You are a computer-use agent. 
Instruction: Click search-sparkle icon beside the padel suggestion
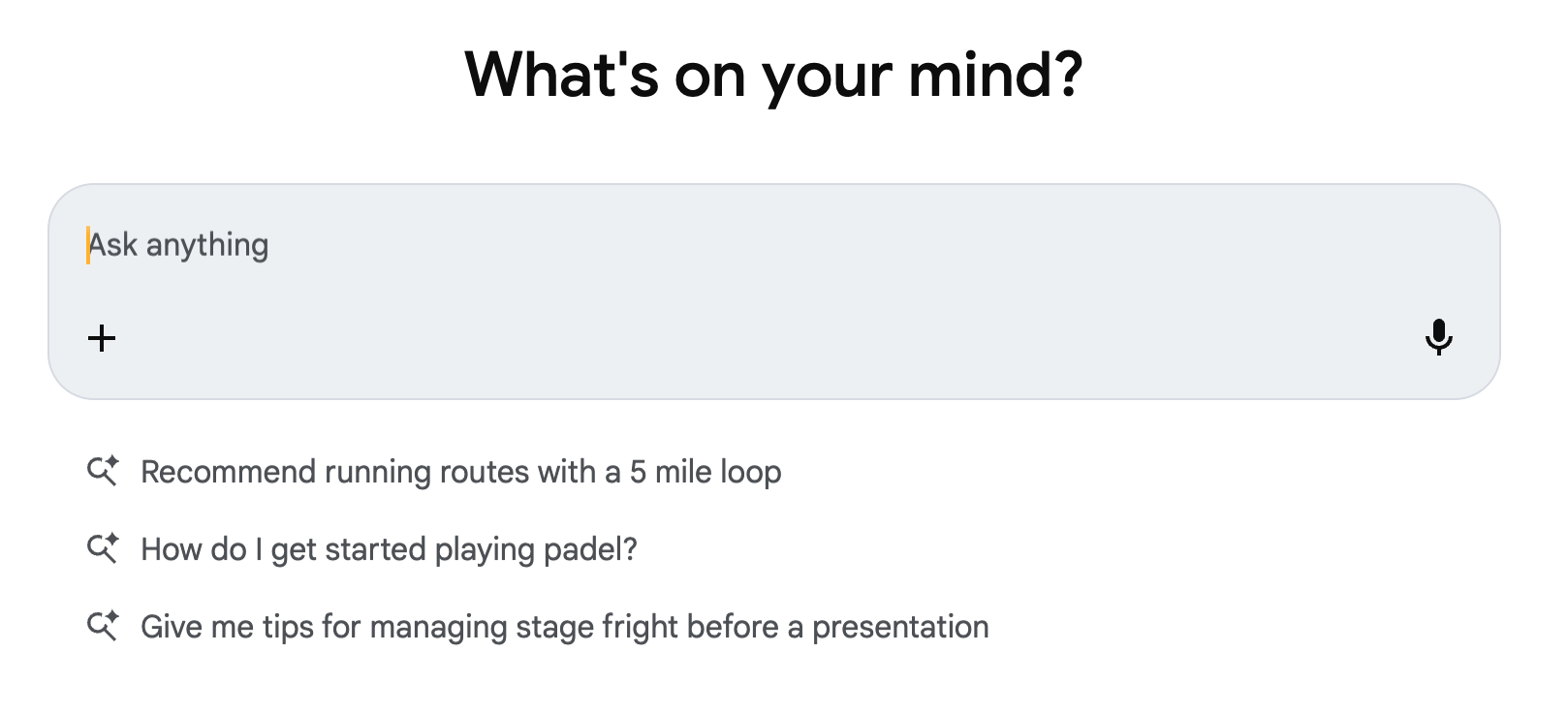pyautogui.click(x=103, y=548)
